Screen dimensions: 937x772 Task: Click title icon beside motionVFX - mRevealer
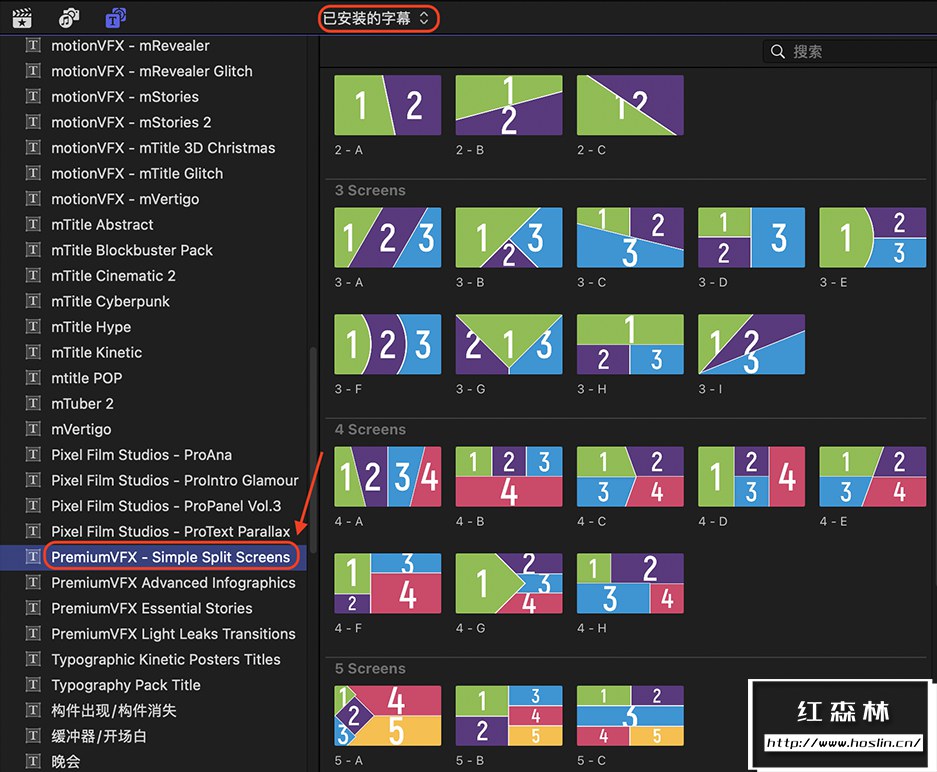pos(33,45)
